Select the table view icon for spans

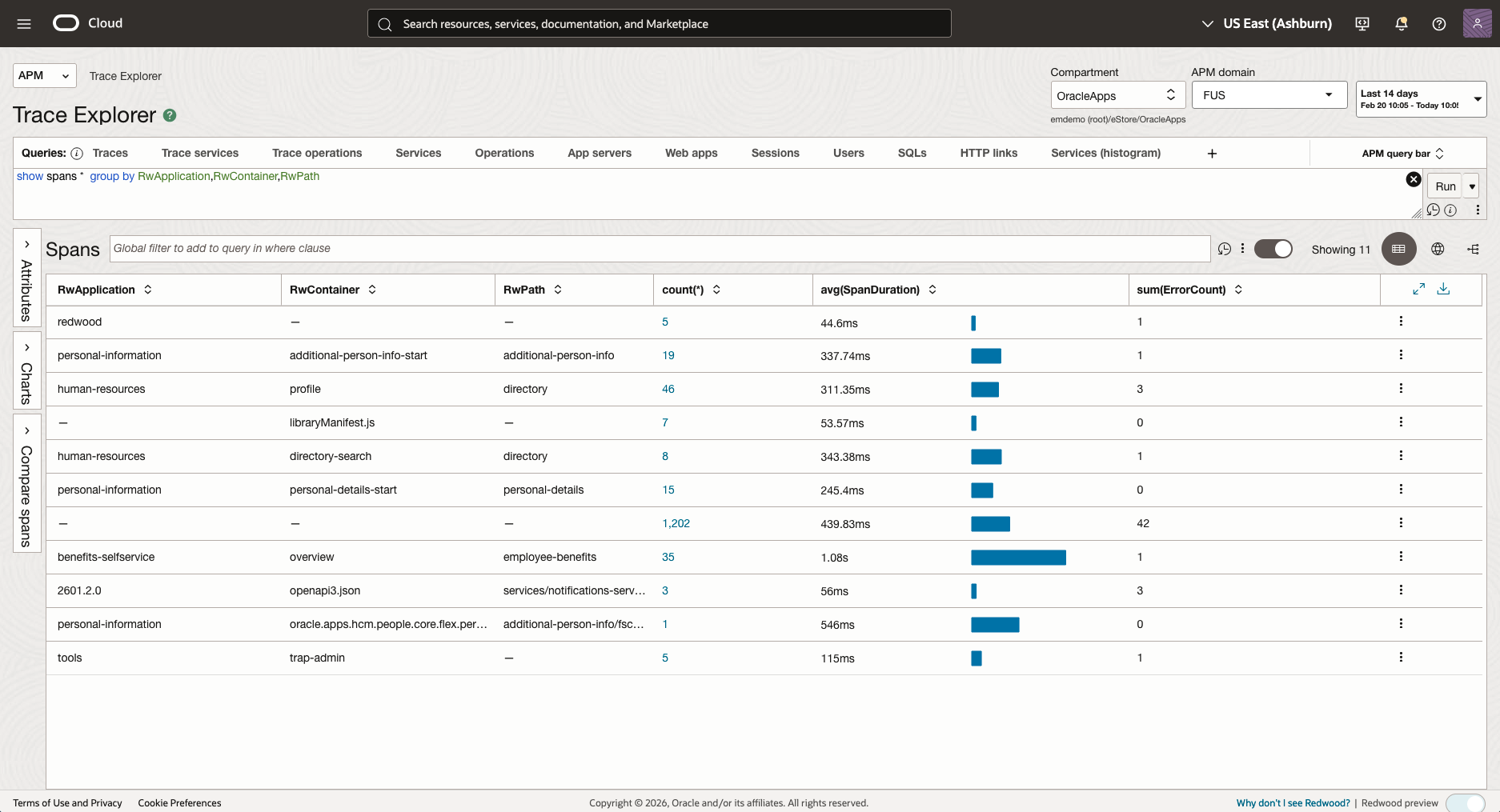(x=1398, y=249)
